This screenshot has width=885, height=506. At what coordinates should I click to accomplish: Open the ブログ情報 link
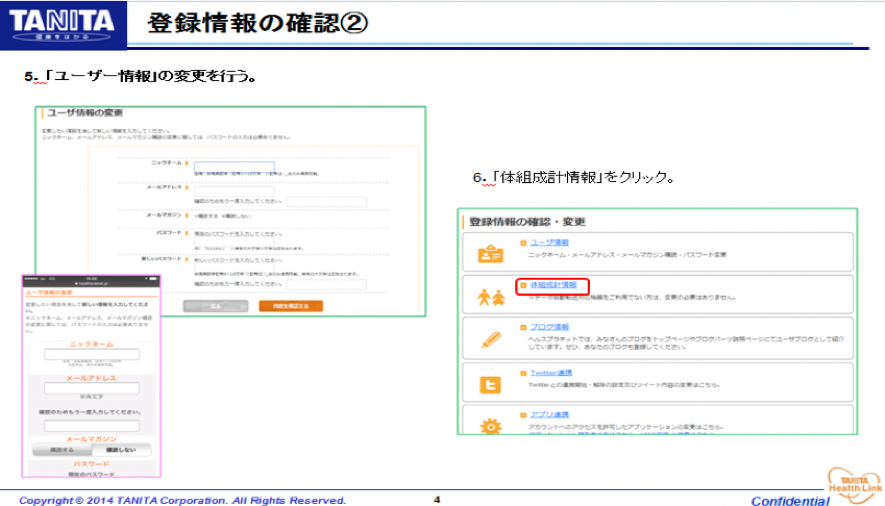click(549, 328)
